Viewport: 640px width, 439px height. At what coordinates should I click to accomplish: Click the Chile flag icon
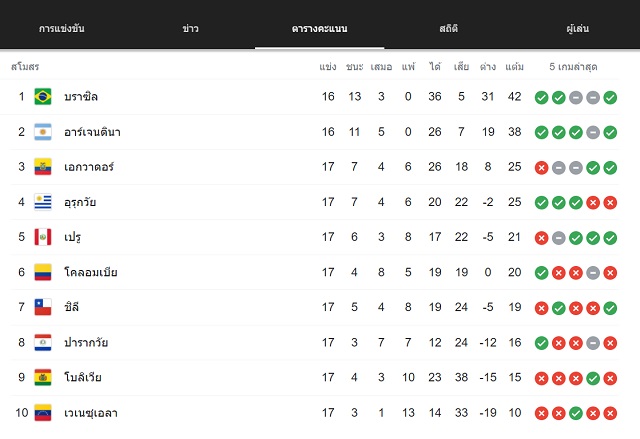point(43,307)
